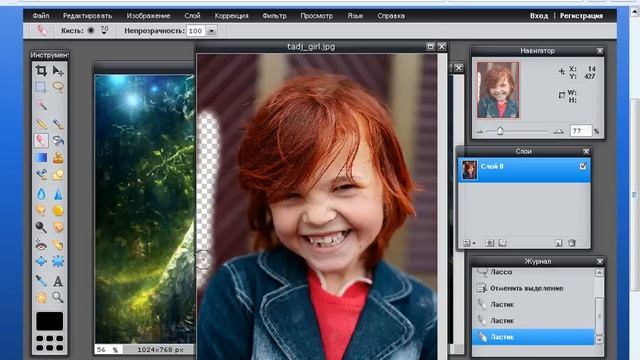The width and height of the screenshot is (640, 360).
Task: Delete the layer with the trash icon
Action: 572,243
